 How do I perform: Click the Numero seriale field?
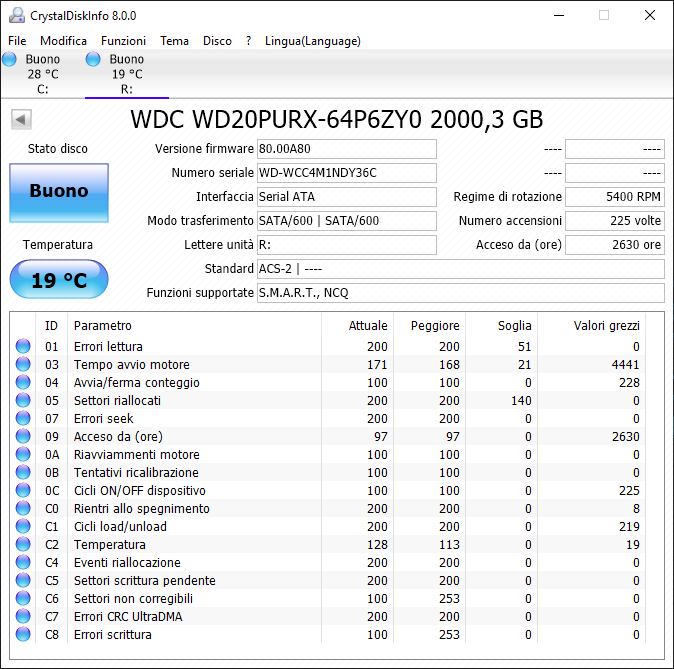pyautogui.click(x=346, y=173)
